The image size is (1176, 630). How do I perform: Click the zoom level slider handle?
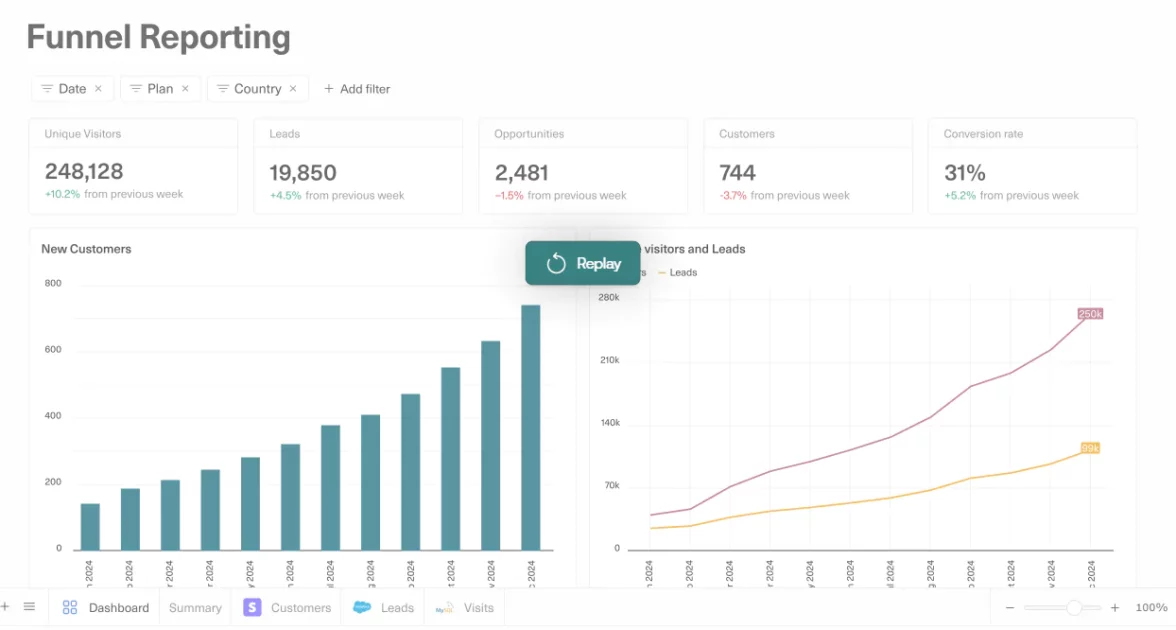click(x=1074, y=607)
